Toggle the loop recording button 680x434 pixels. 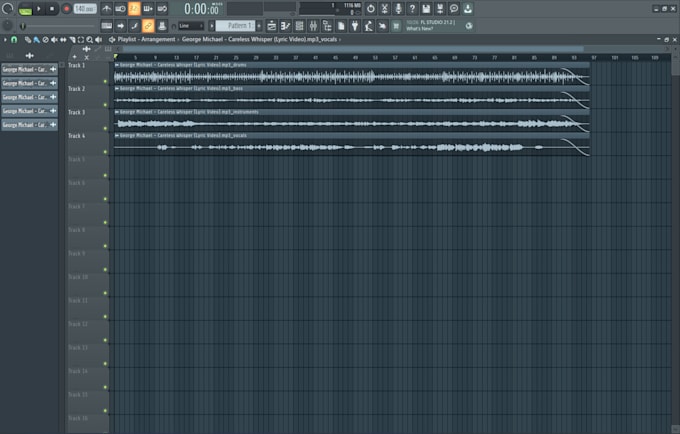pyautogui.click(x=162, y=9)
